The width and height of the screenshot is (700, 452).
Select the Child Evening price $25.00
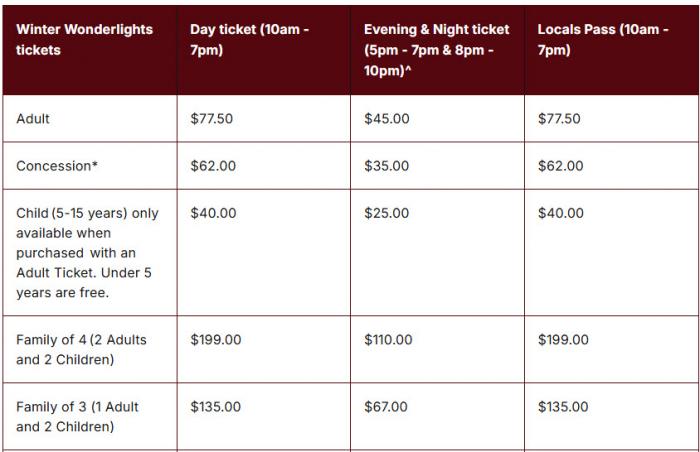pyautogui.click(x=386, y=213)
